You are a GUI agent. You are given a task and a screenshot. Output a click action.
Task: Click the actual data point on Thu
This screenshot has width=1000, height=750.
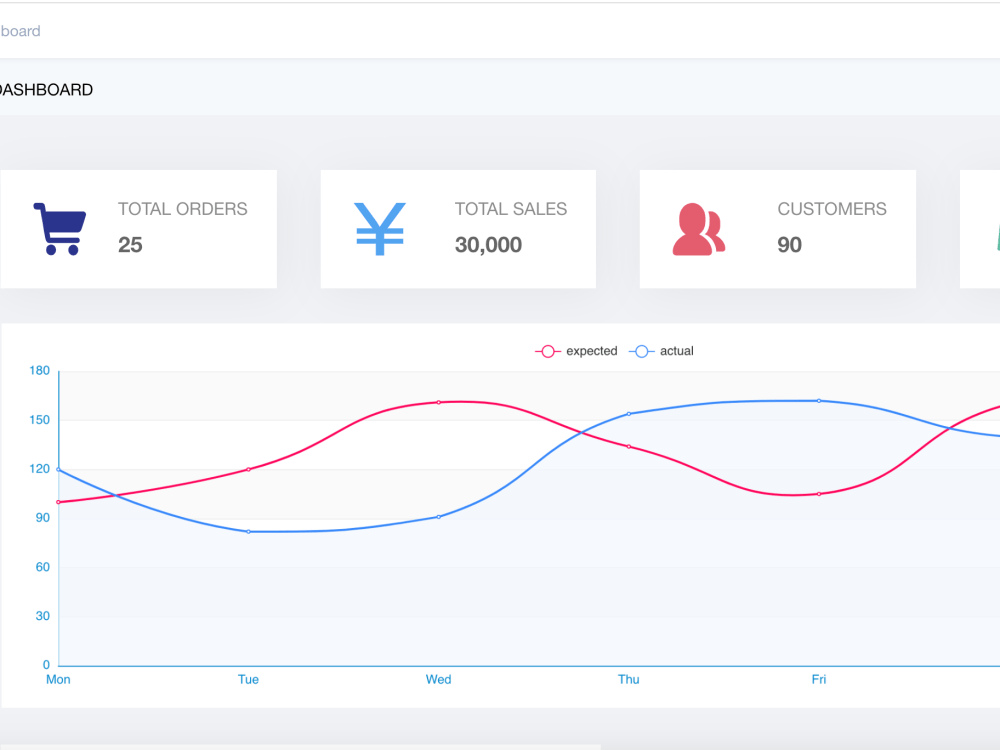tap(629, 414)
